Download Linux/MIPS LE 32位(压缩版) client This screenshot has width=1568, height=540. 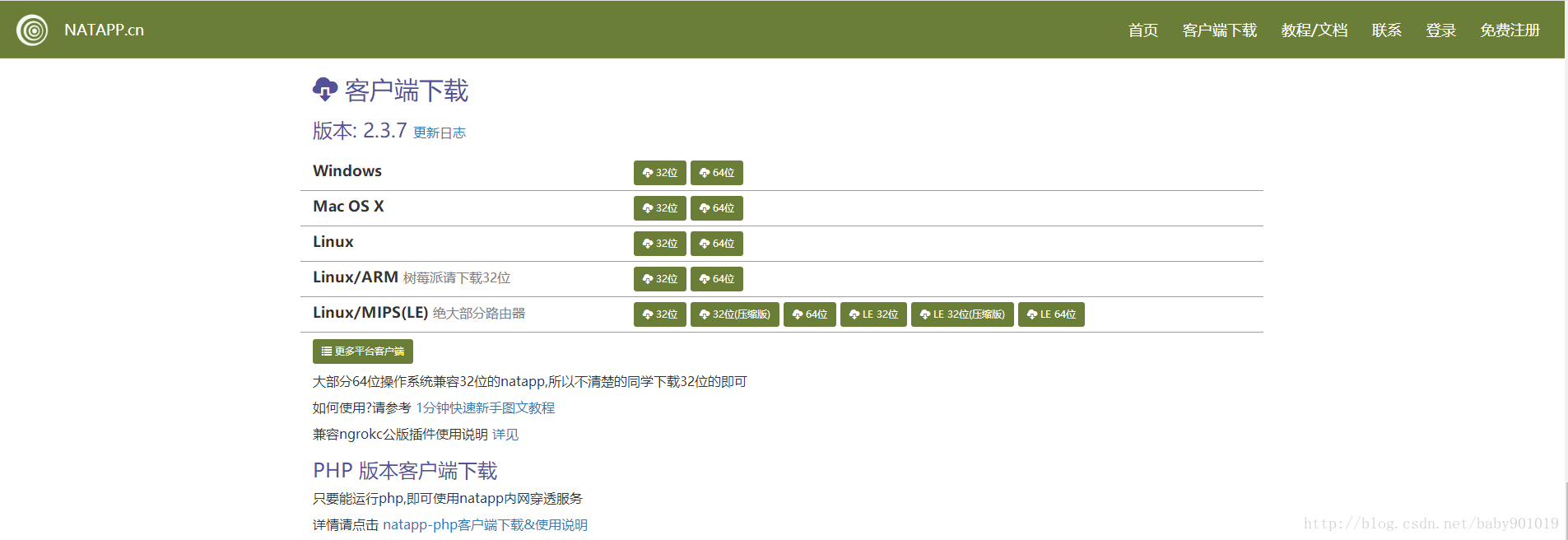tap(962, 314)
